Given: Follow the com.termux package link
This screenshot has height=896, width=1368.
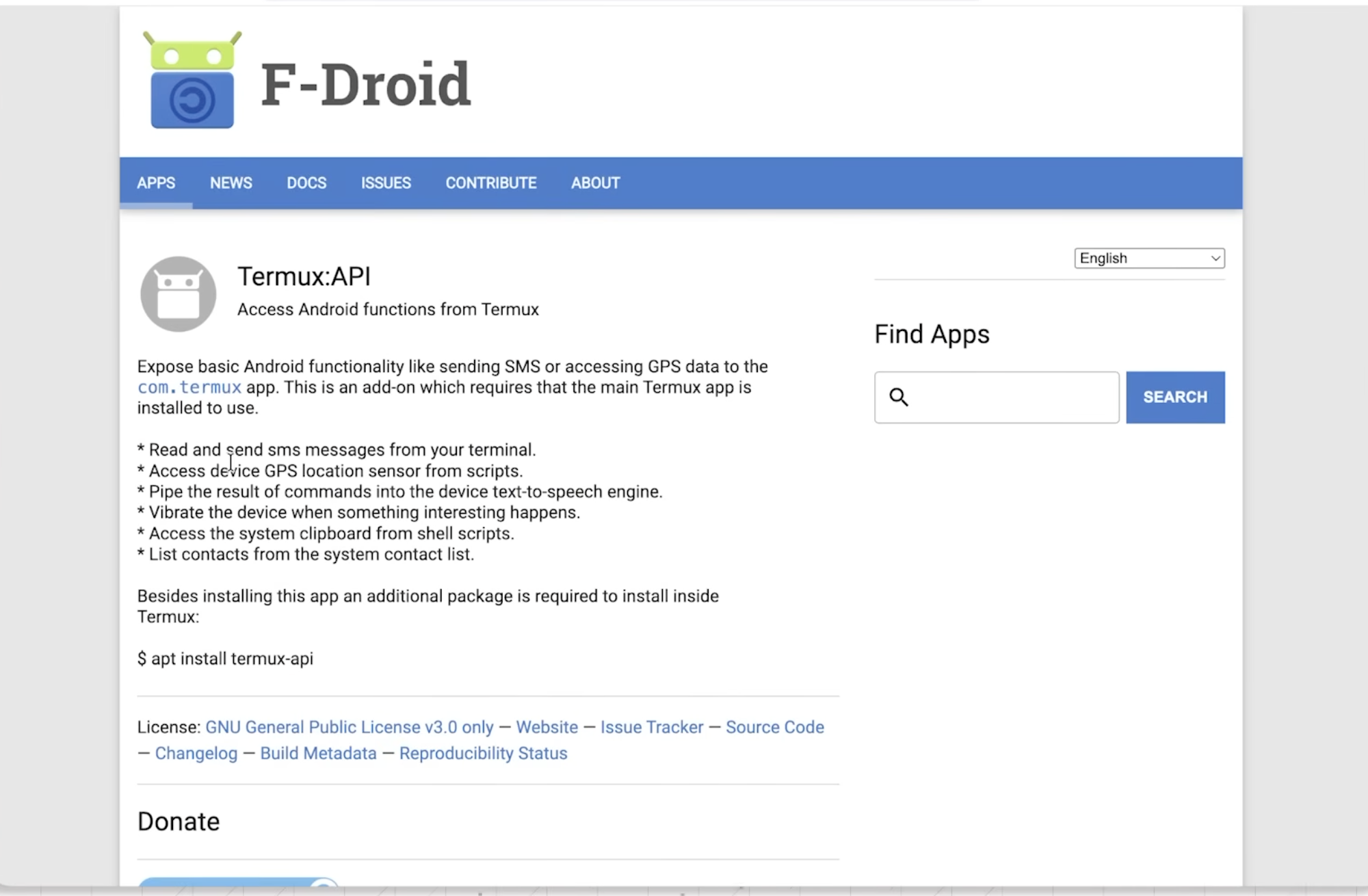Looking at the screenshot, I should 189,388.
